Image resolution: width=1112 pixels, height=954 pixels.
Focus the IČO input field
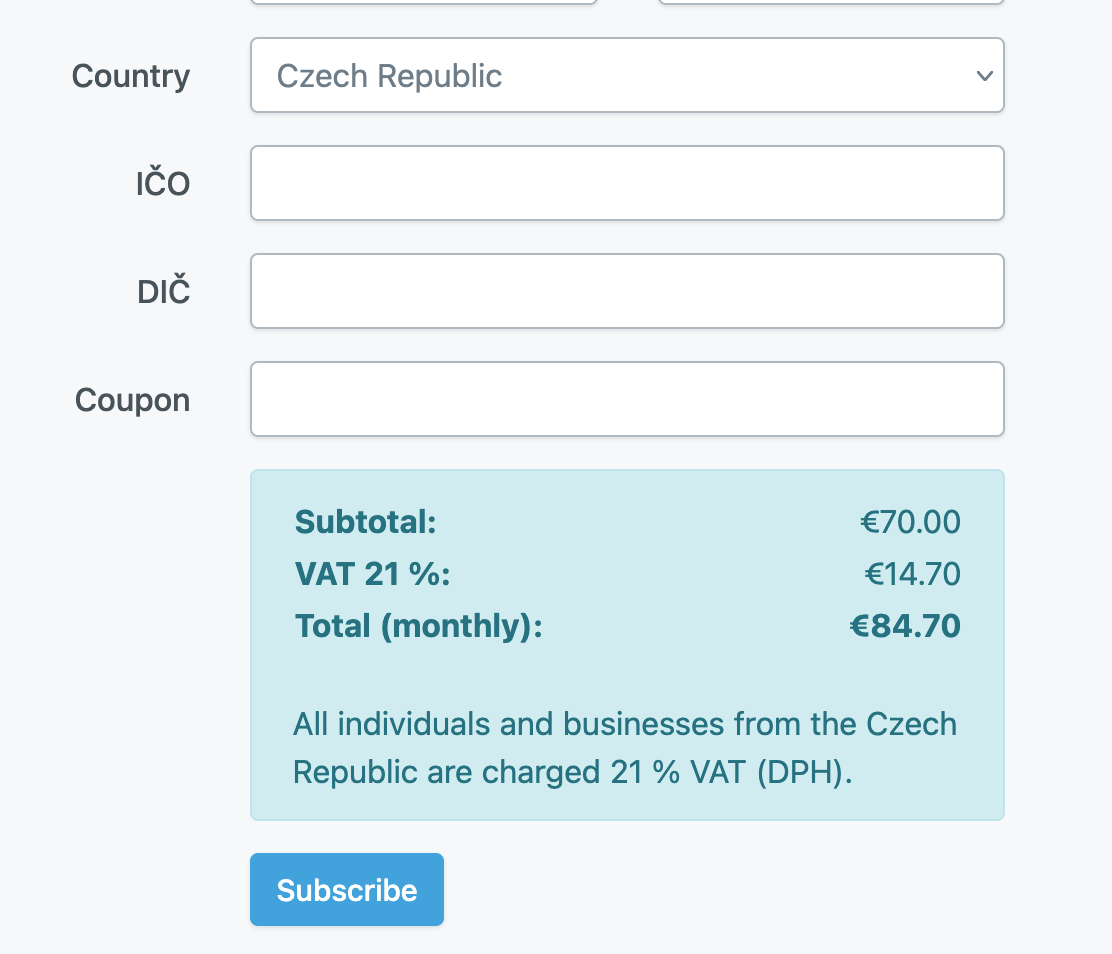[627, 183]
